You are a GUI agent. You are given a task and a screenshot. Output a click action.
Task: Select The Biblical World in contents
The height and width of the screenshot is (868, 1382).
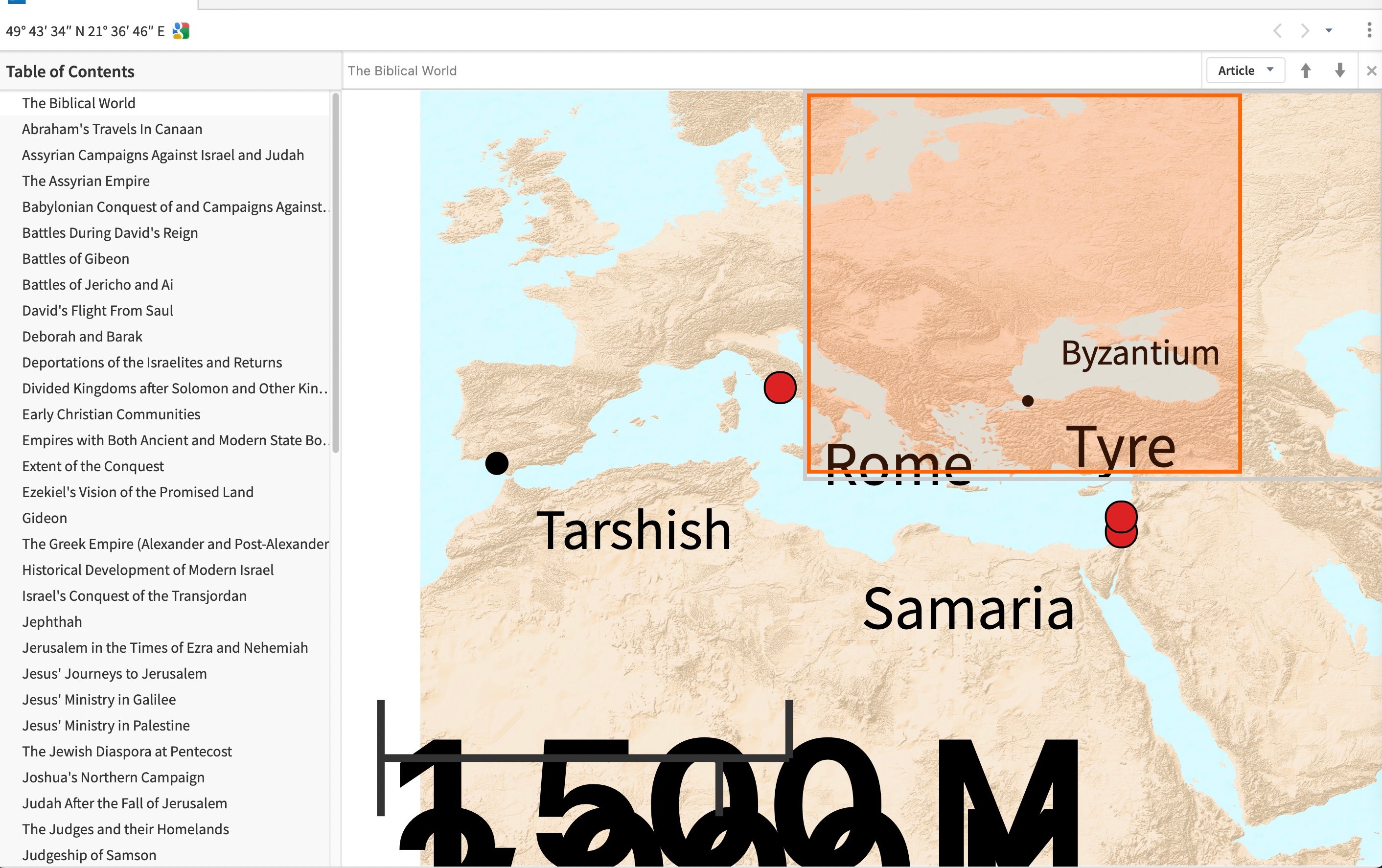point(79,103)
